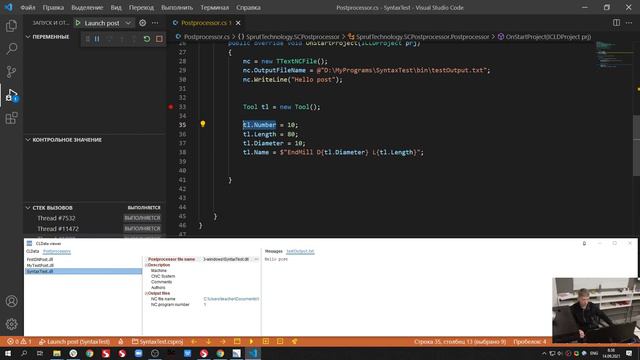Open the Справка menu
This screenshot has height=360, width=640.
click(x=248, y=7)
